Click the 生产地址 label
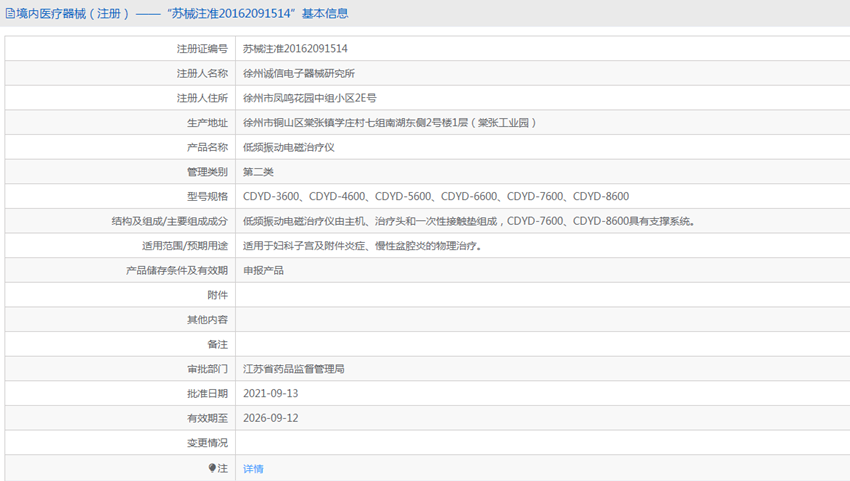Screen dimensions: 850x481 point(208,123)
